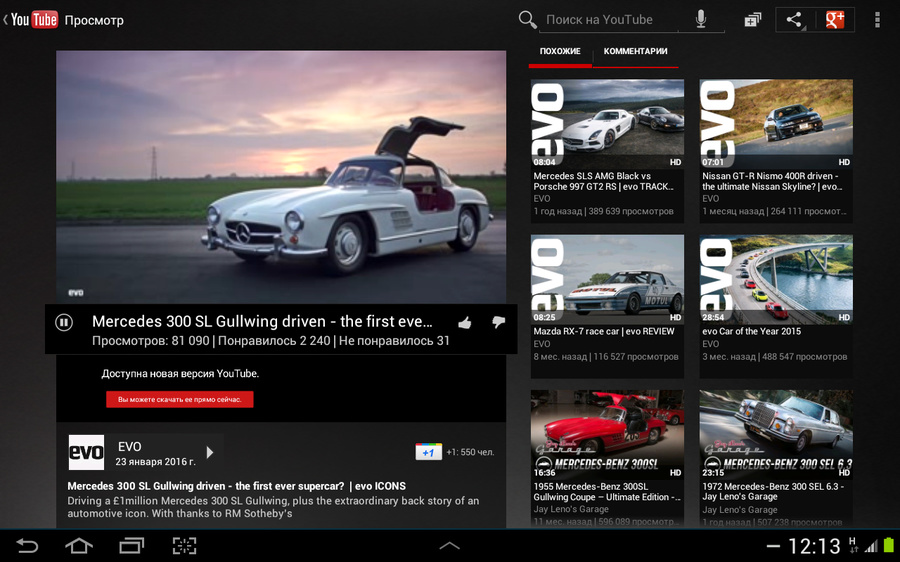Click 'Nissan GT-R Nismo 400R driven' title
900x562 pixels.
pyautogui.click(x=772, y=181)
